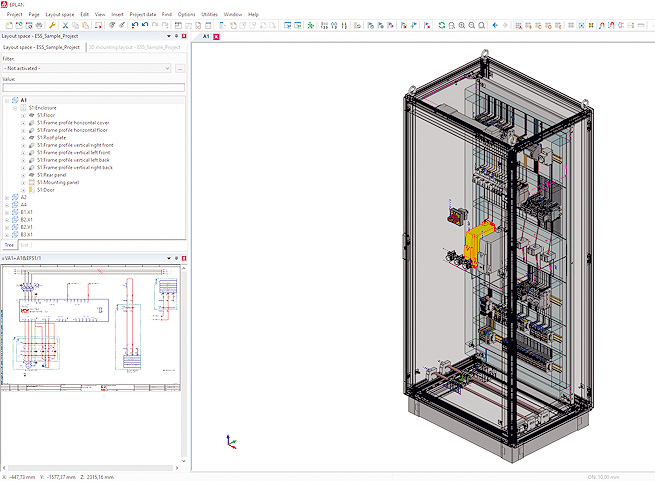The width and height of the screenshot is (655, 481).
Task: Switch to the Tree tab
Action: click(9, 245)
